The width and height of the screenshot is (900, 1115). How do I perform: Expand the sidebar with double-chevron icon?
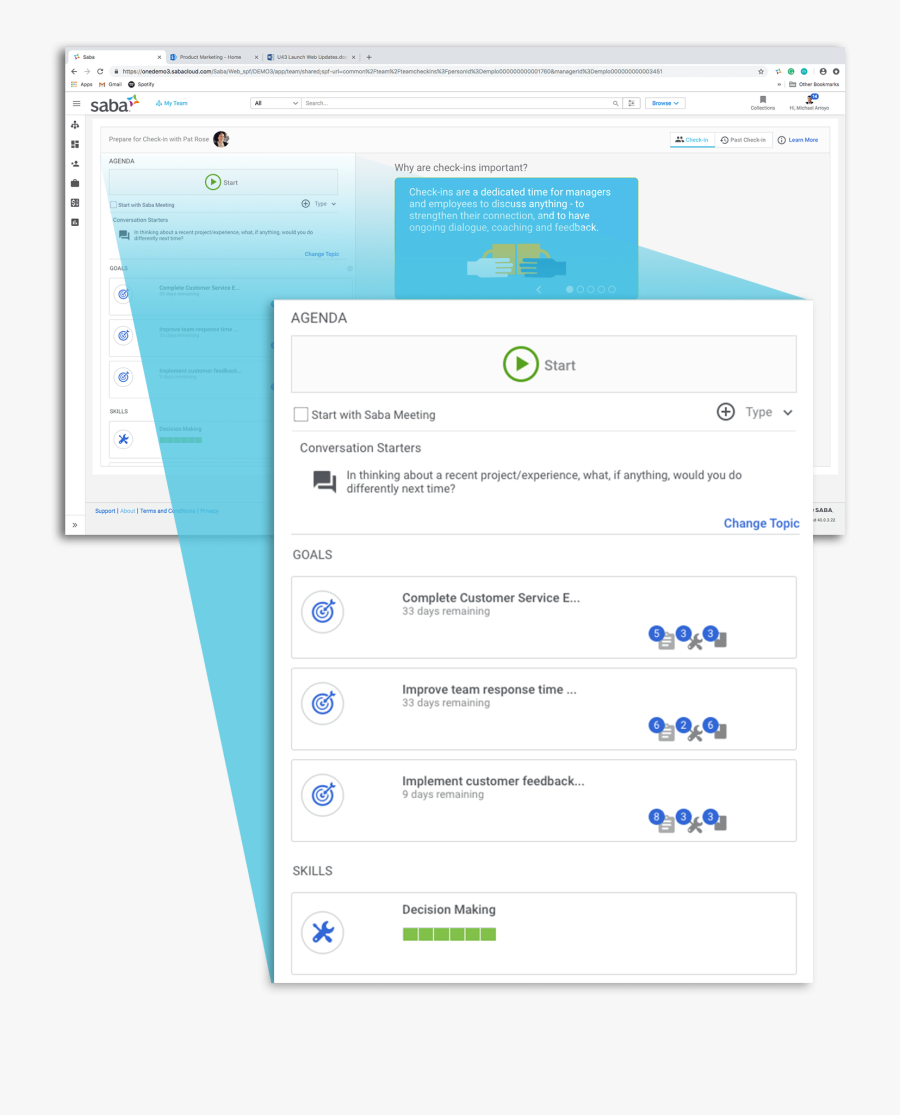(75, 525)
